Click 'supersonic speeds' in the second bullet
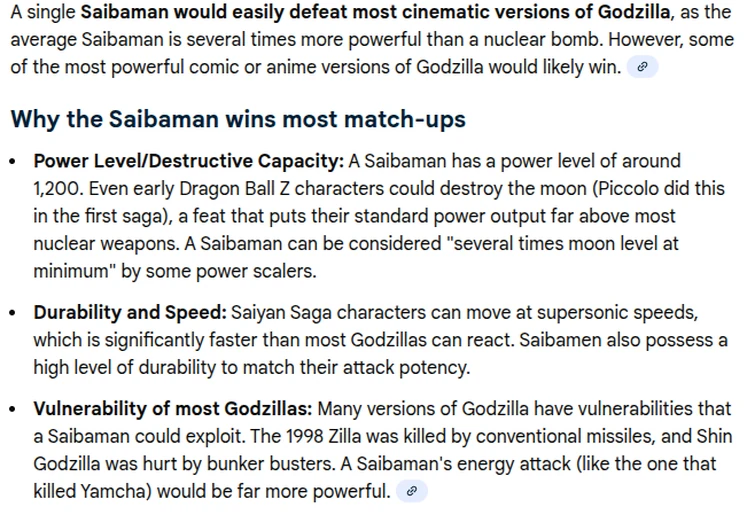The width and height of the screenshot is (755, 515). [x=618, y=312]
